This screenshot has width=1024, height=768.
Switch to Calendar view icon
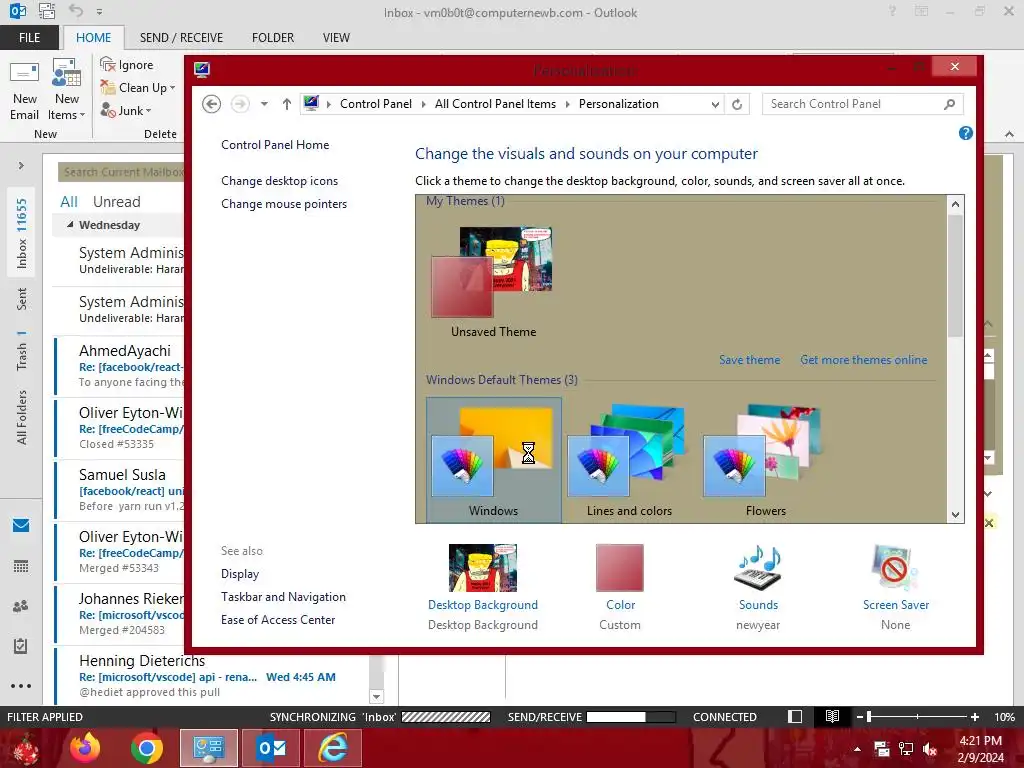point(21,566)
